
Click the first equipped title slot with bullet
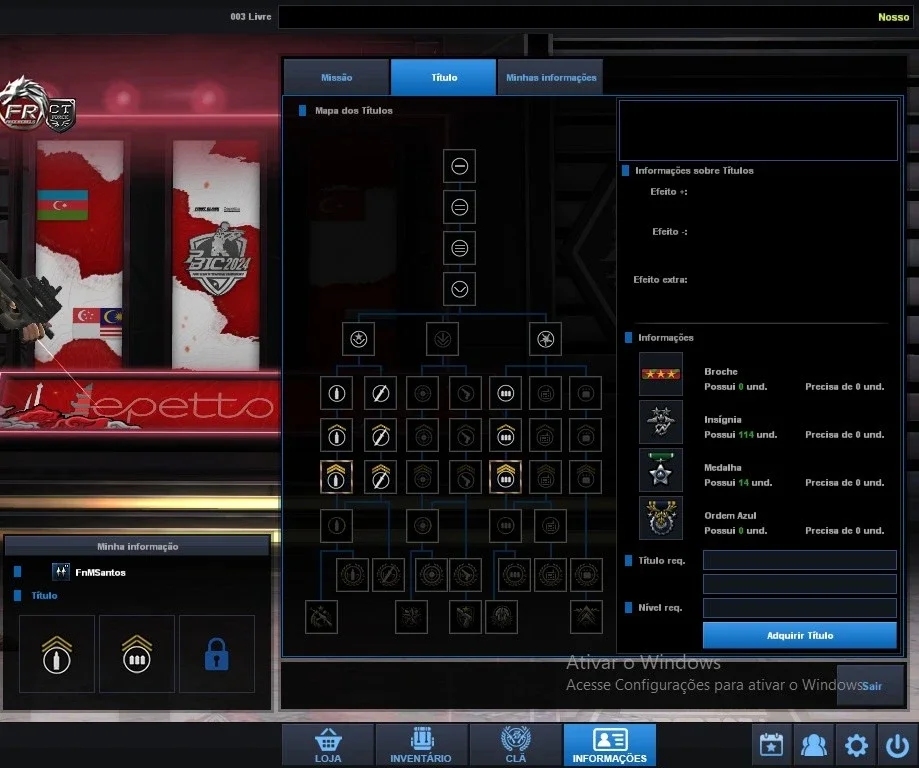[57, 654]
